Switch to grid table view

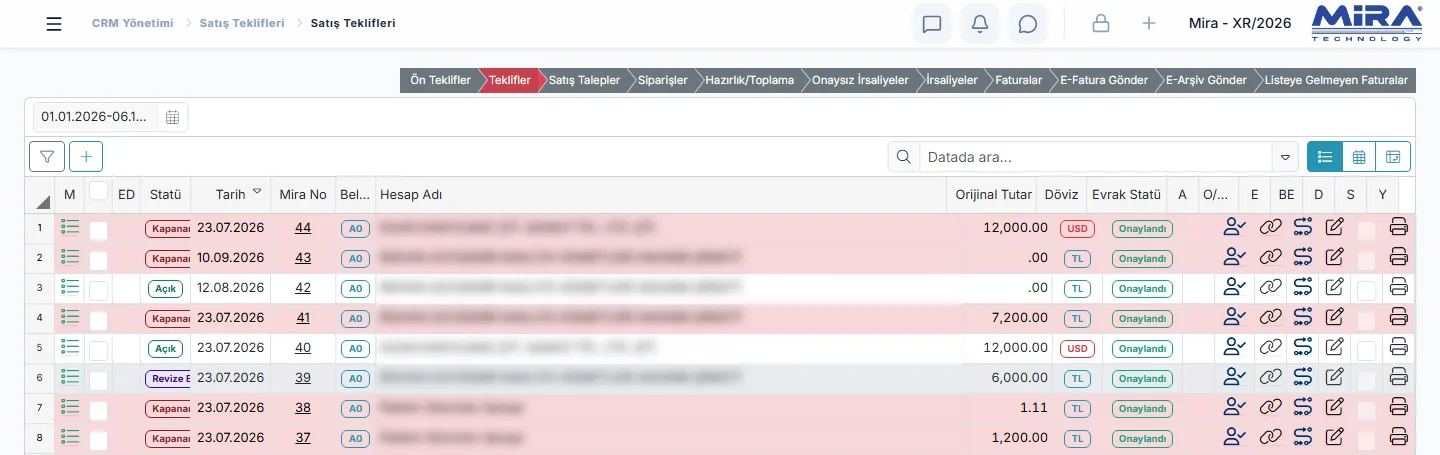point(1359,156)
